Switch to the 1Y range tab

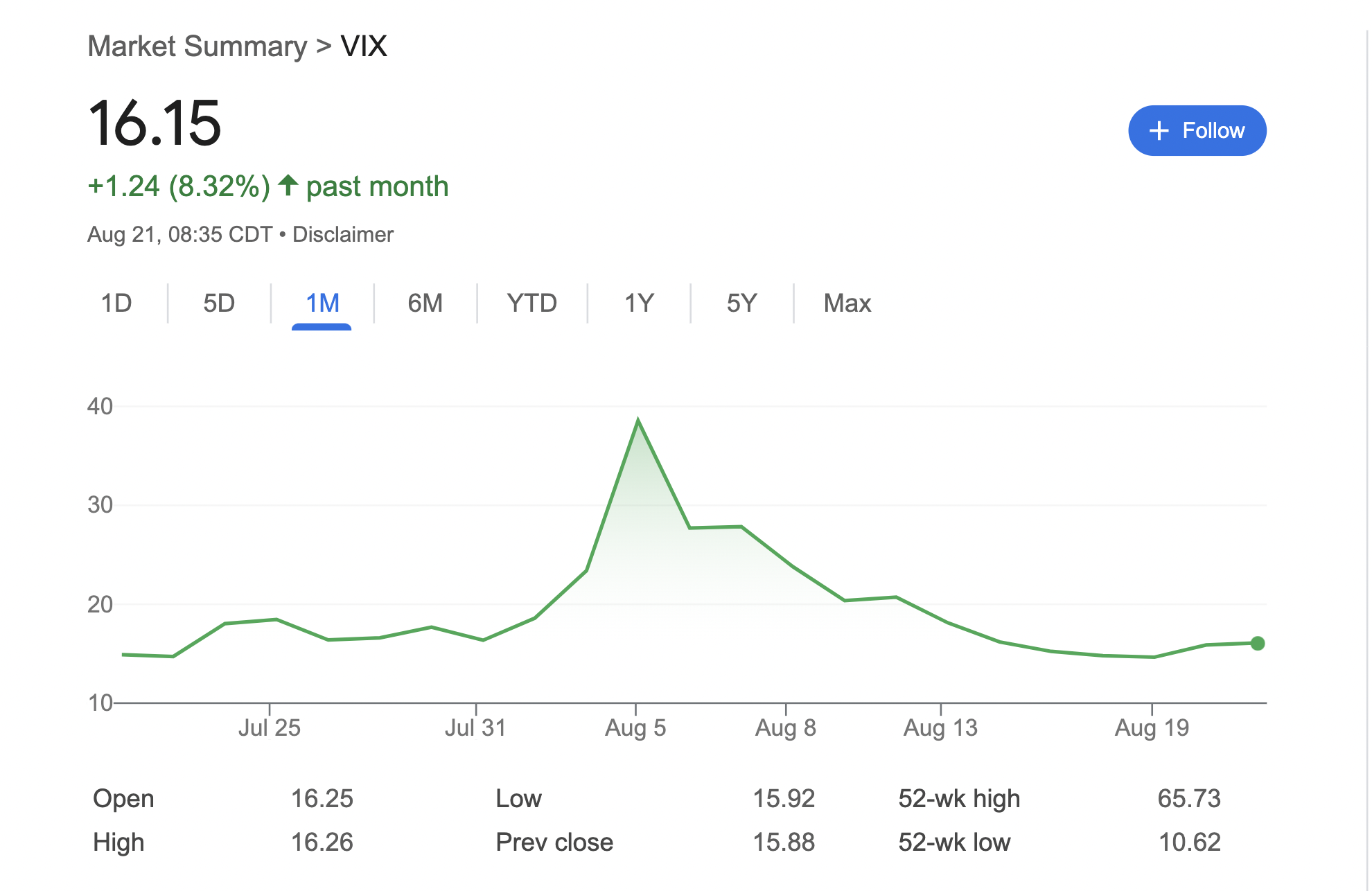639,303
